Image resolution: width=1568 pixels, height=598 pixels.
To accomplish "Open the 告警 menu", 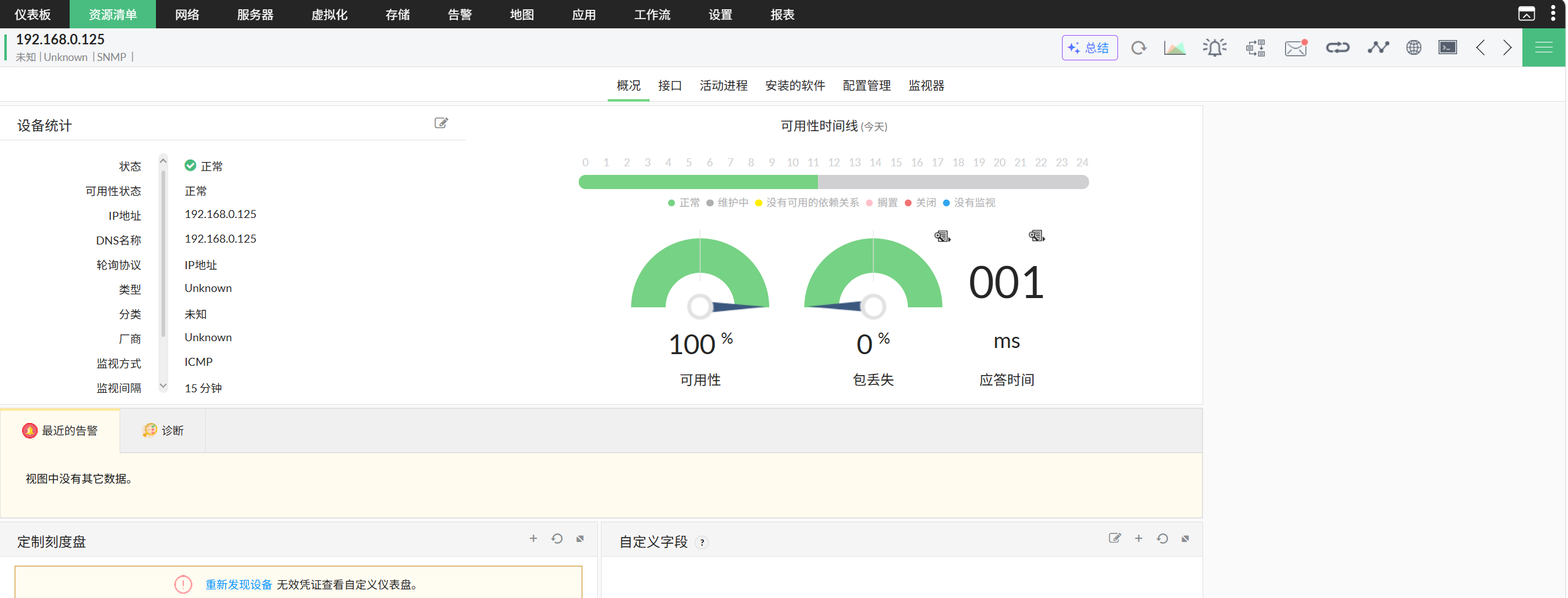I will (x=460, y=14).
